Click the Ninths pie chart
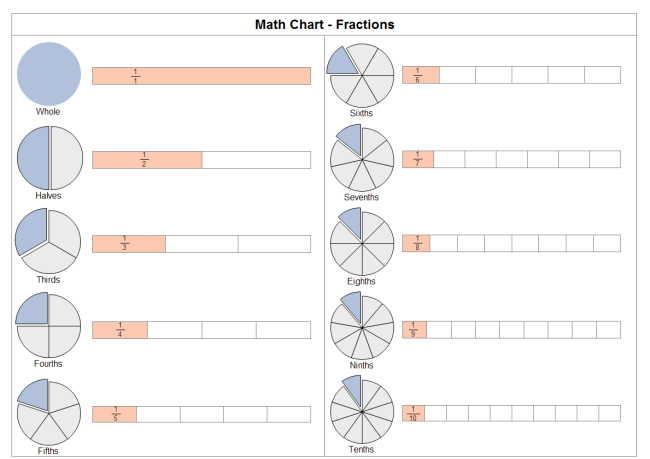 click(361, 327)
